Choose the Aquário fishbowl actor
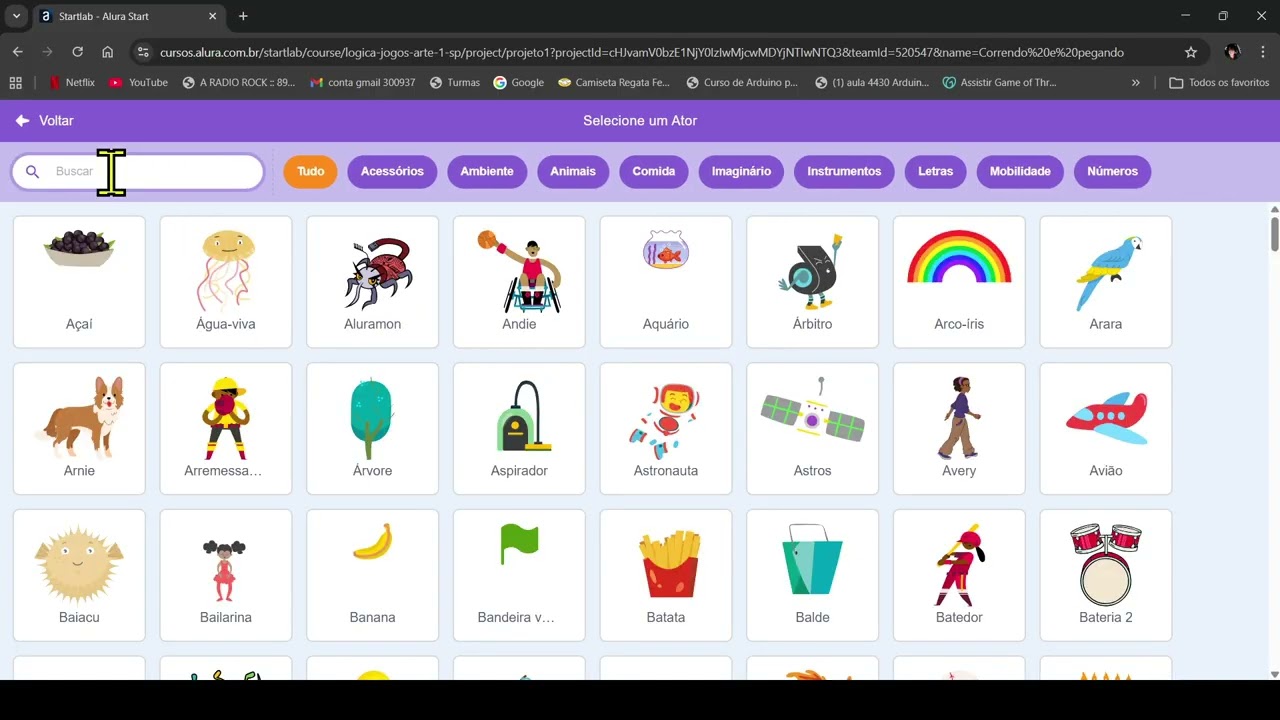Screen dimensions: 1280x720 coord(666,282)
